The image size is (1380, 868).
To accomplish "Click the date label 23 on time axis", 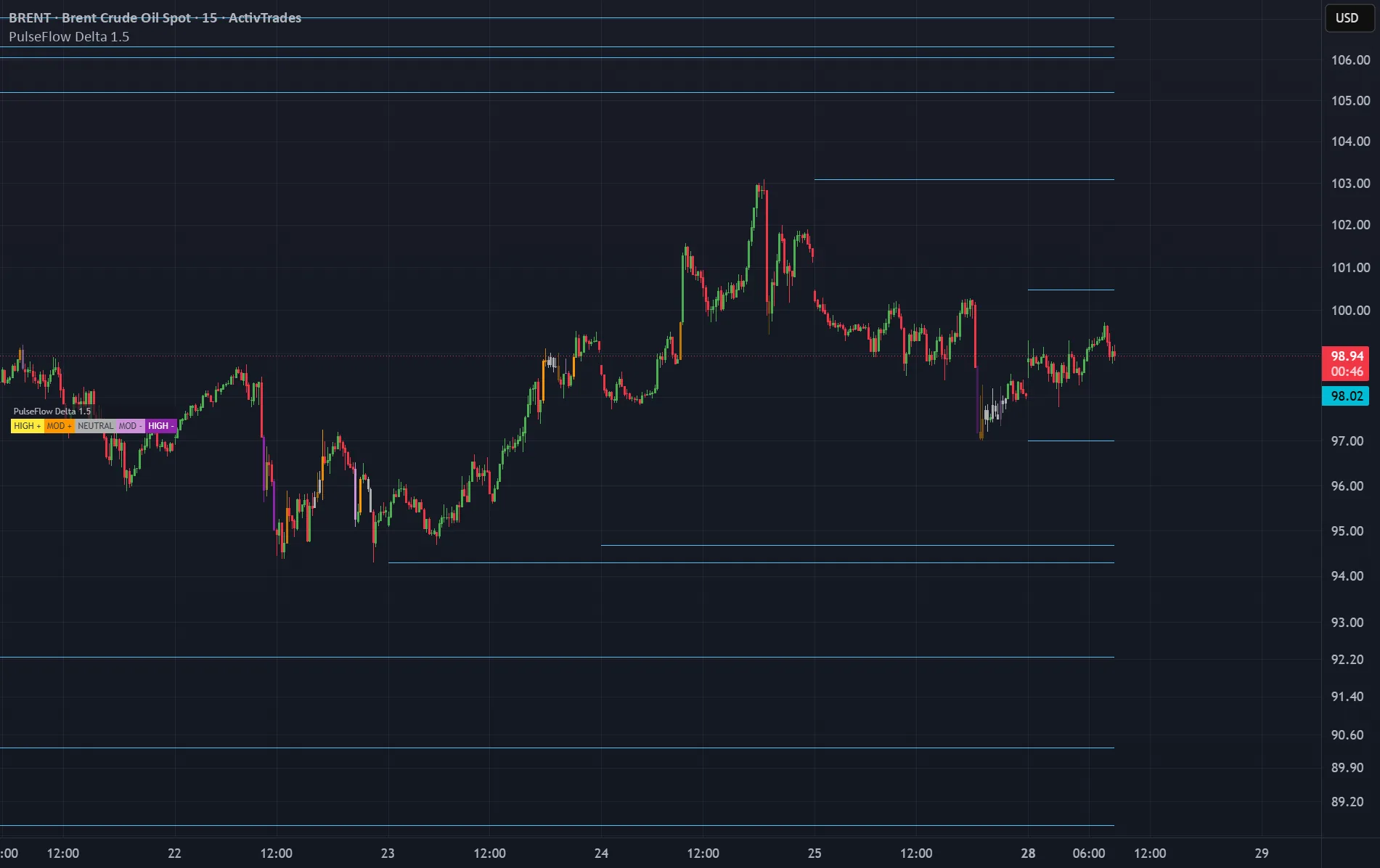I will tap(388, 853).
